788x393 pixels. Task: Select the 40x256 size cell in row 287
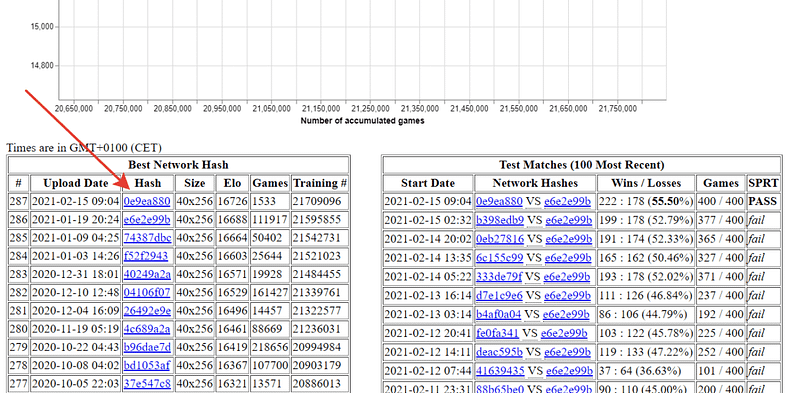[194, 202]
